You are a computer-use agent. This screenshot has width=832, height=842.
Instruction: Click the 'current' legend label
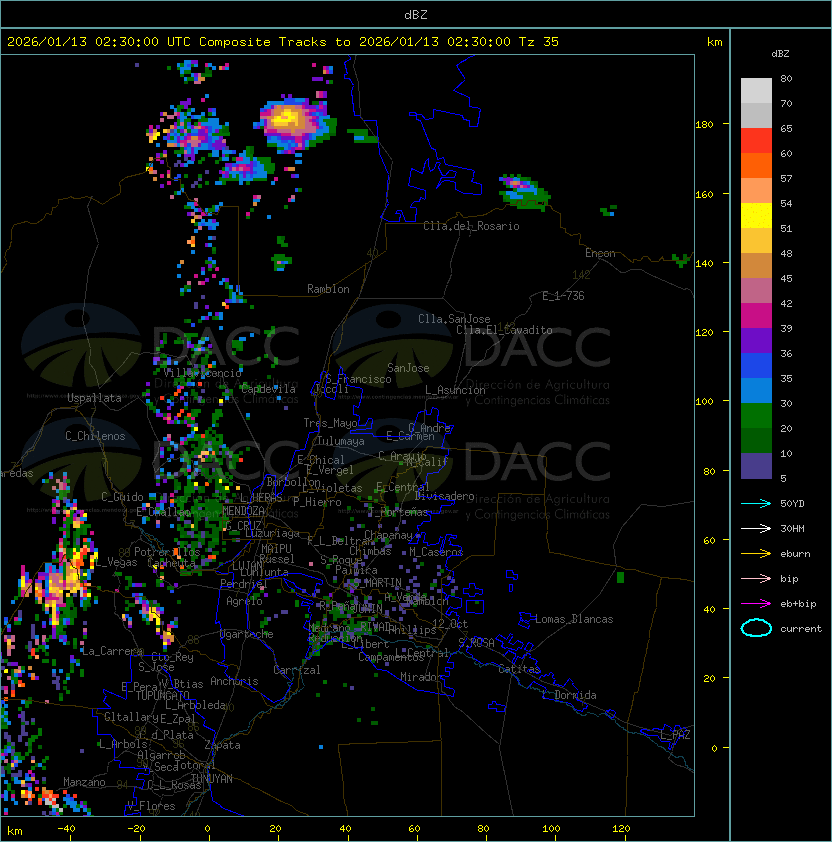click(801, 628)
